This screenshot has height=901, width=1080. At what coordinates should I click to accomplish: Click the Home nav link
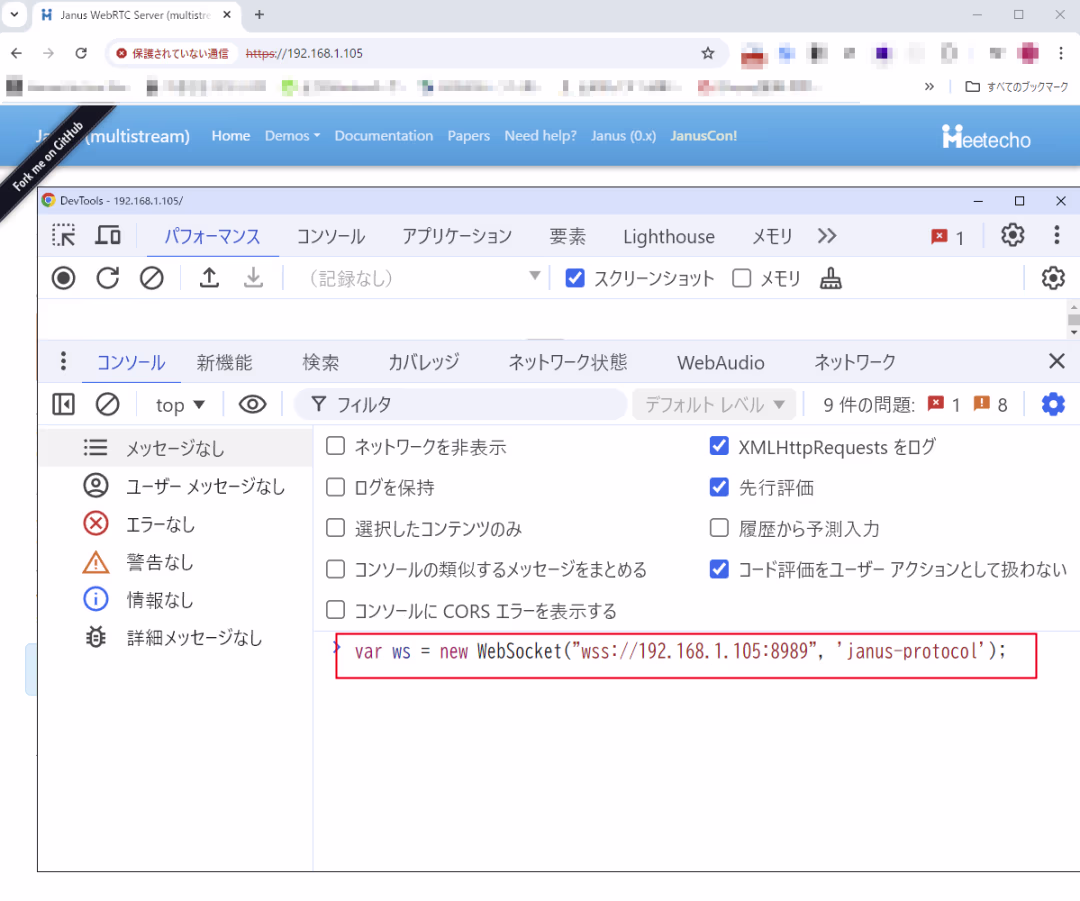231,136
